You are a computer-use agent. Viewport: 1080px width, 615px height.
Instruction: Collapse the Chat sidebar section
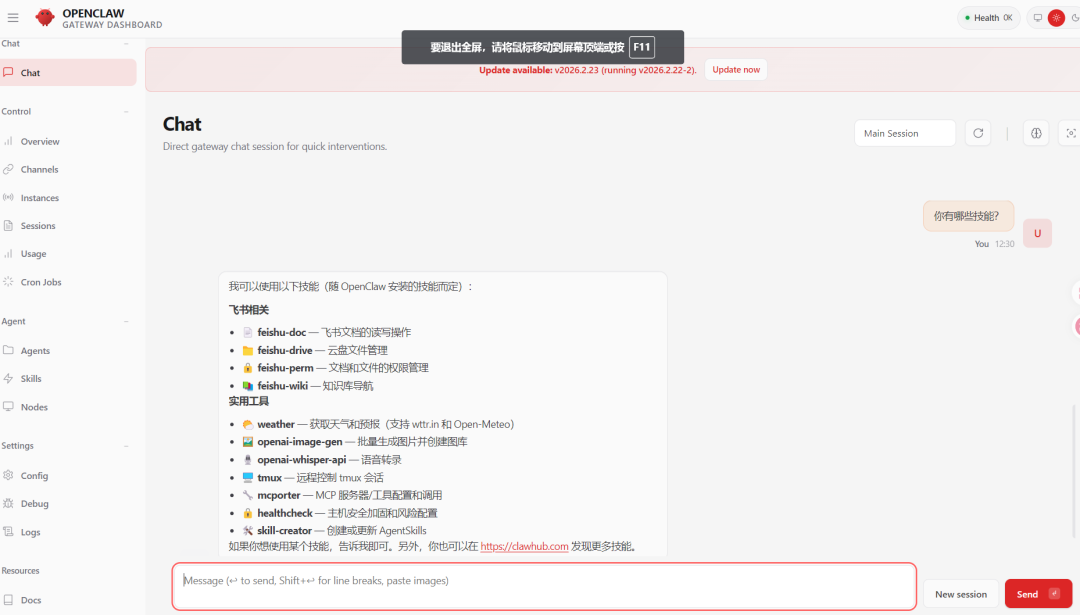126,43
